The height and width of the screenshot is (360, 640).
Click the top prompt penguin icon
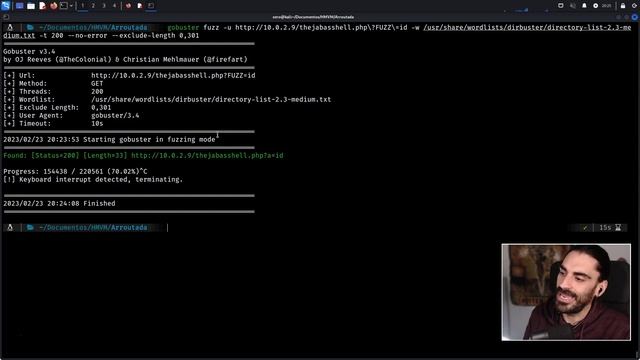point(10,27)
